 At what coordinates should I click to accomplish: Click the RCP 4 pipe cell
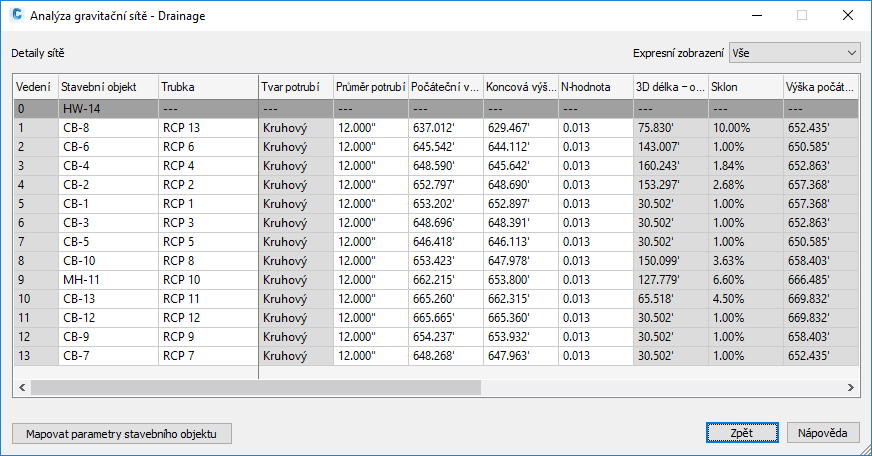click(x=209, y=166)
